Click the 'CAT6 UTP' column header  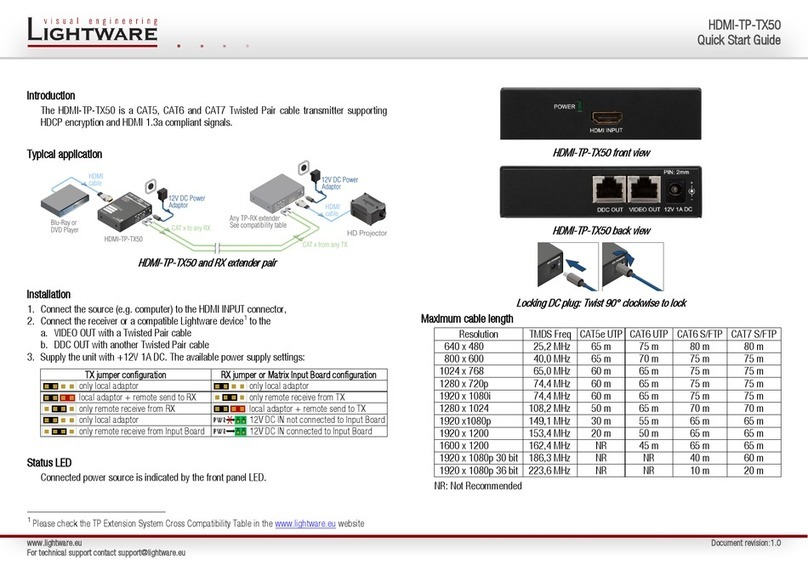pyautogui.click(x=649, y=334)
